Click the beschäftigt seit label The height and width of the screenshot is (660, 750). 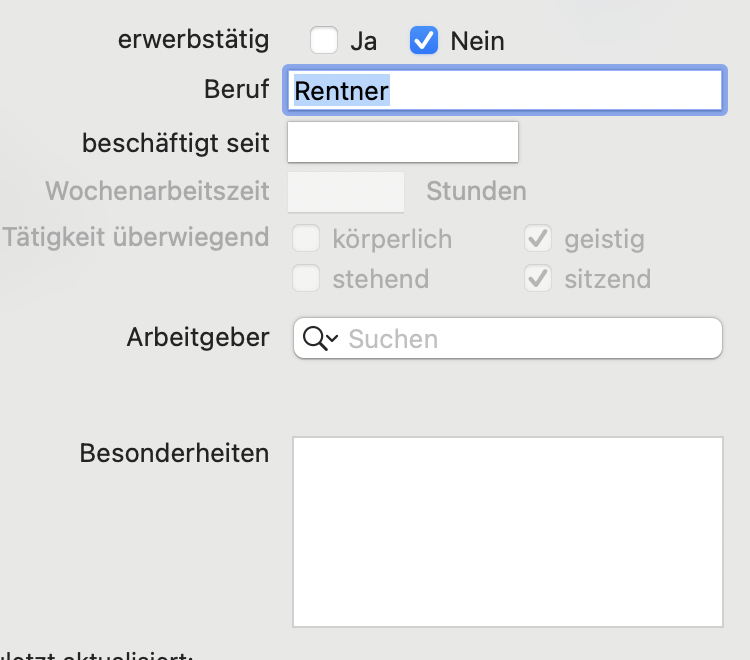coord(176,143)
